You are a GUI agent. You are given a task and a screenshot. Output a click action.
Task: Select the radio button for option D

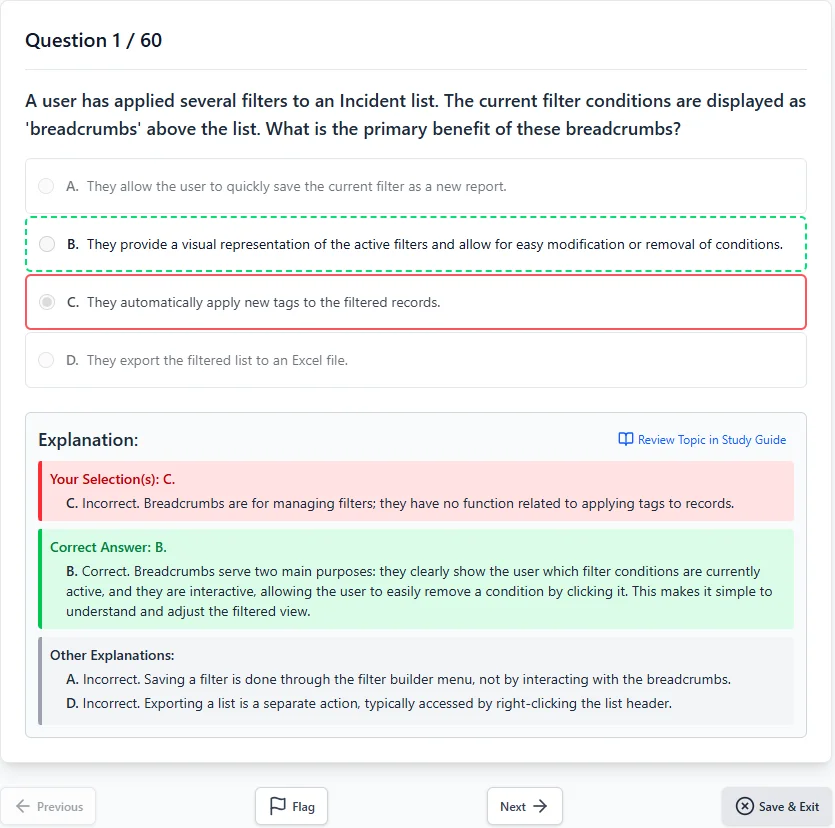coord(46,360)
